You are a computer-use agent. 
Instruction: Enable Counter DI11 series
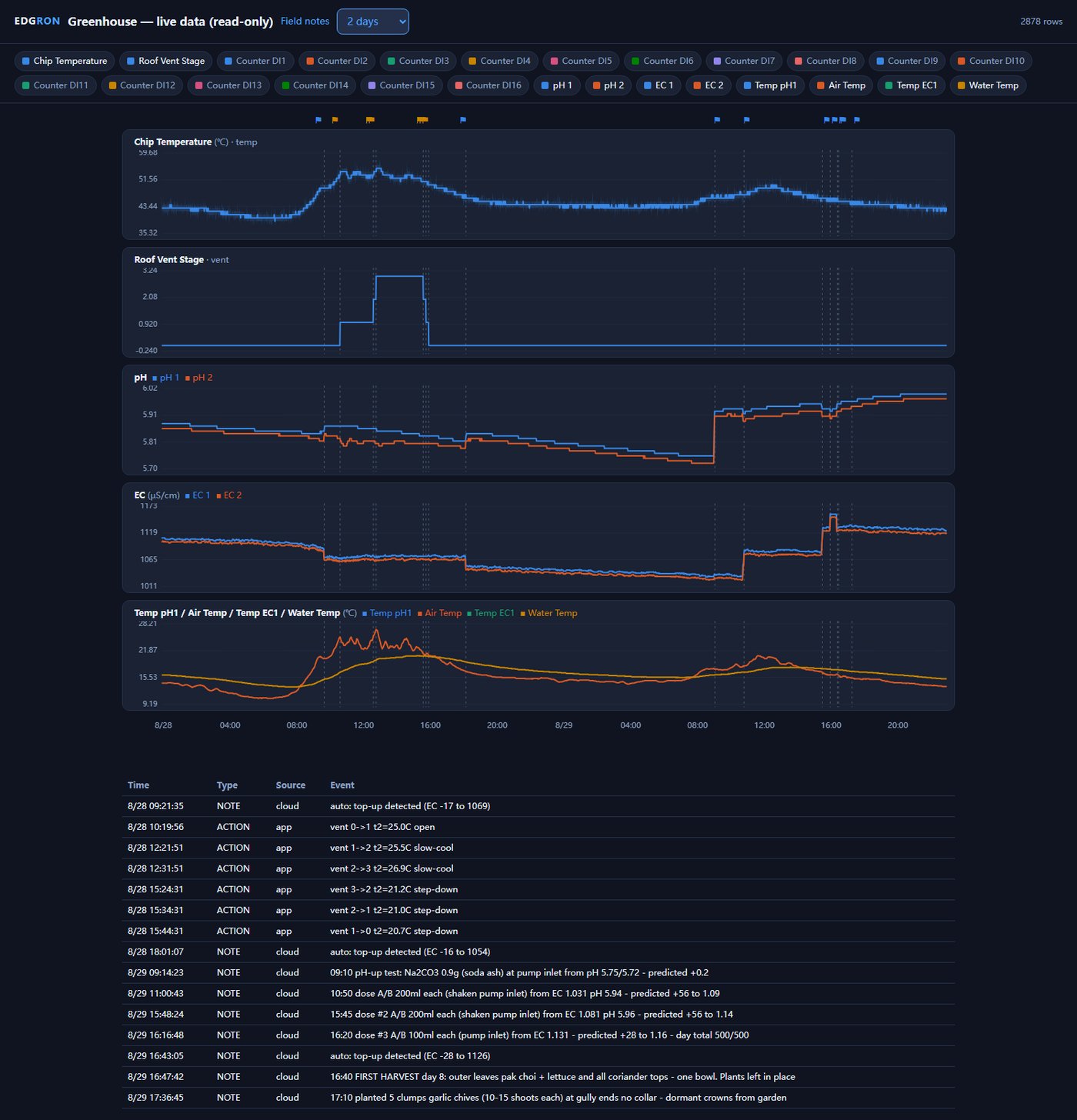(x=55, y=85)
